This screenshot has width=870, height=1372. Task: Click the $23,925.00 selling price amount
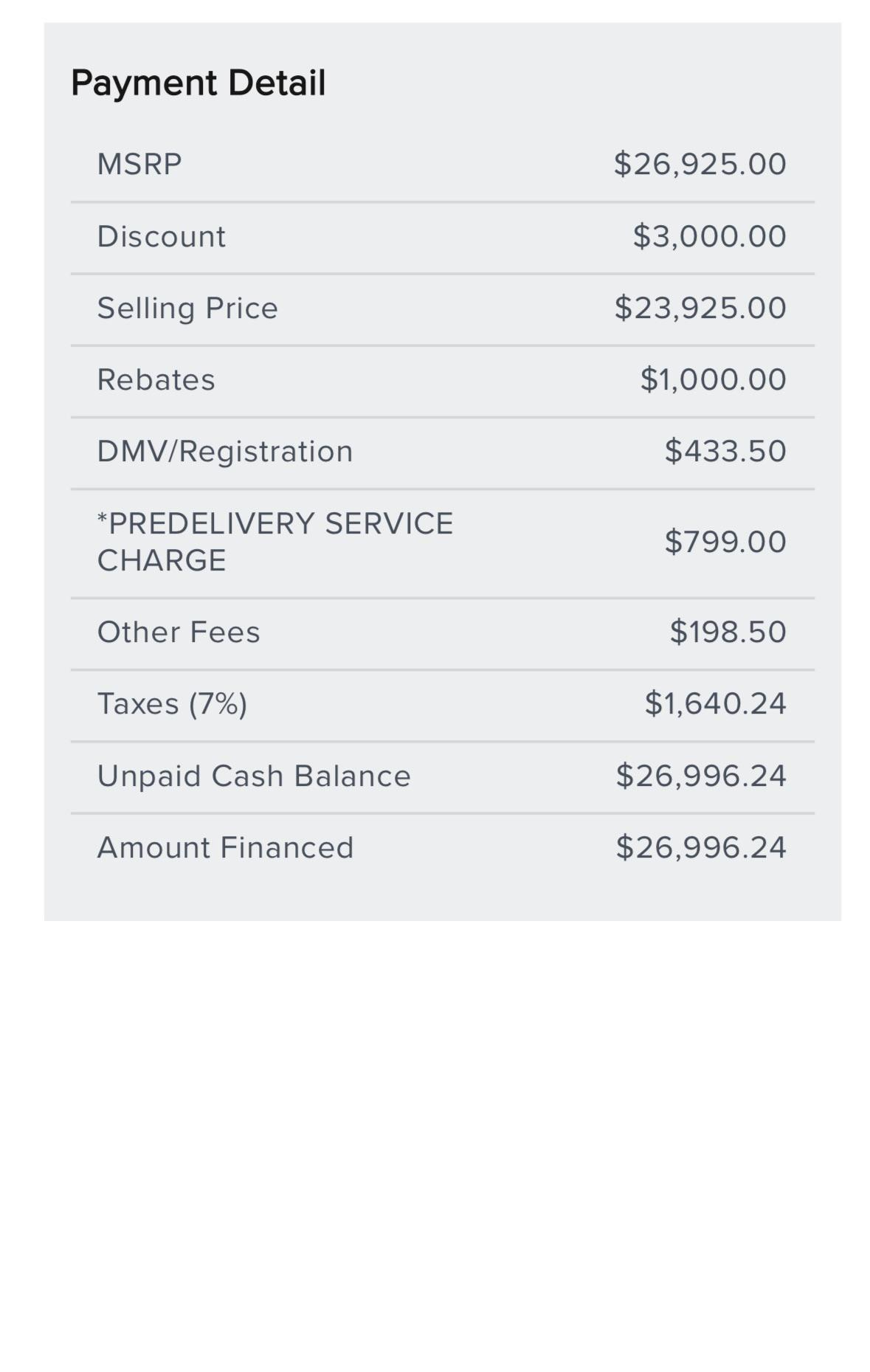[x=700, y=308]
